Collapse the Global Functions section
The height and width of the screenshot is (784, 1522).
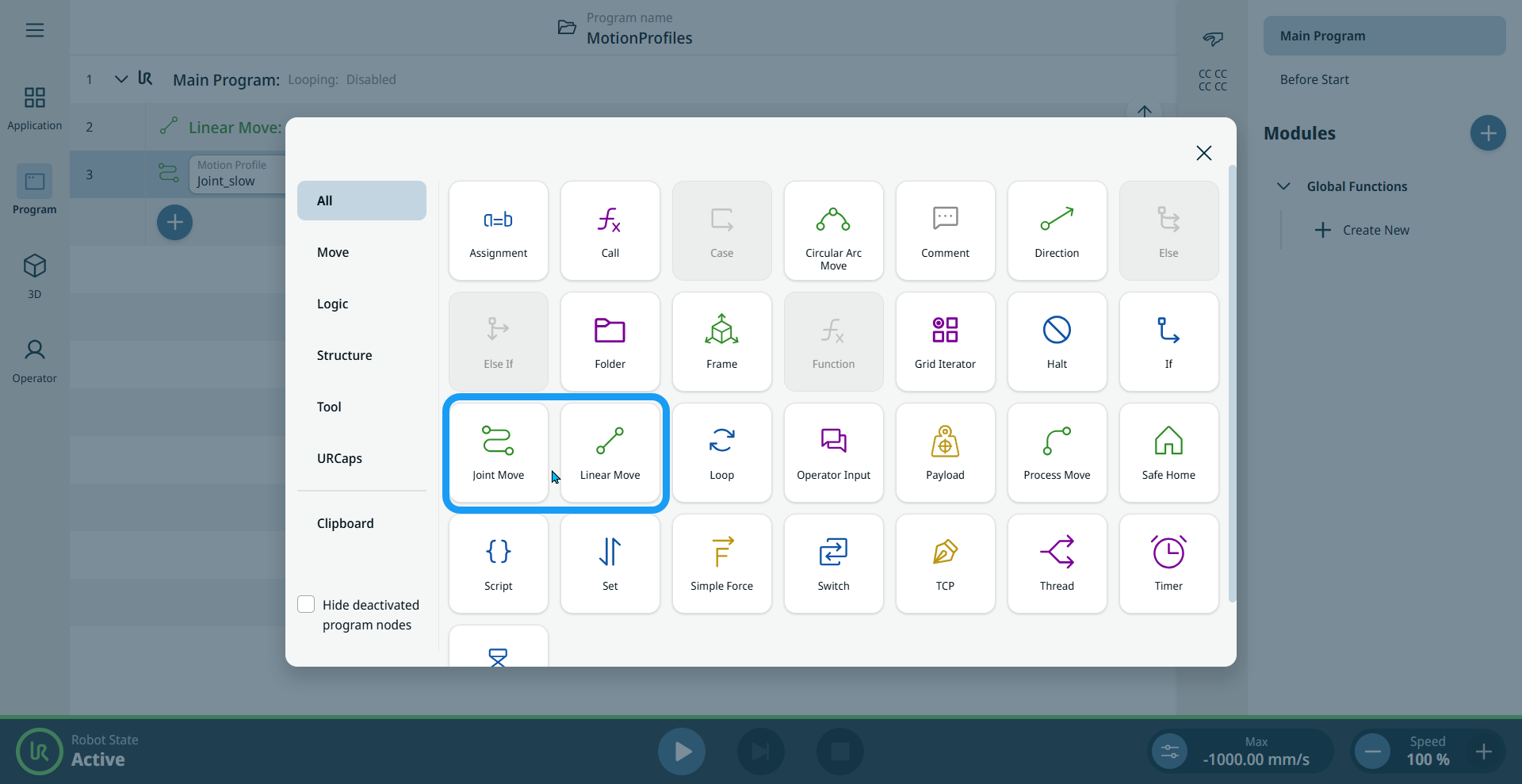(1283, 186)
